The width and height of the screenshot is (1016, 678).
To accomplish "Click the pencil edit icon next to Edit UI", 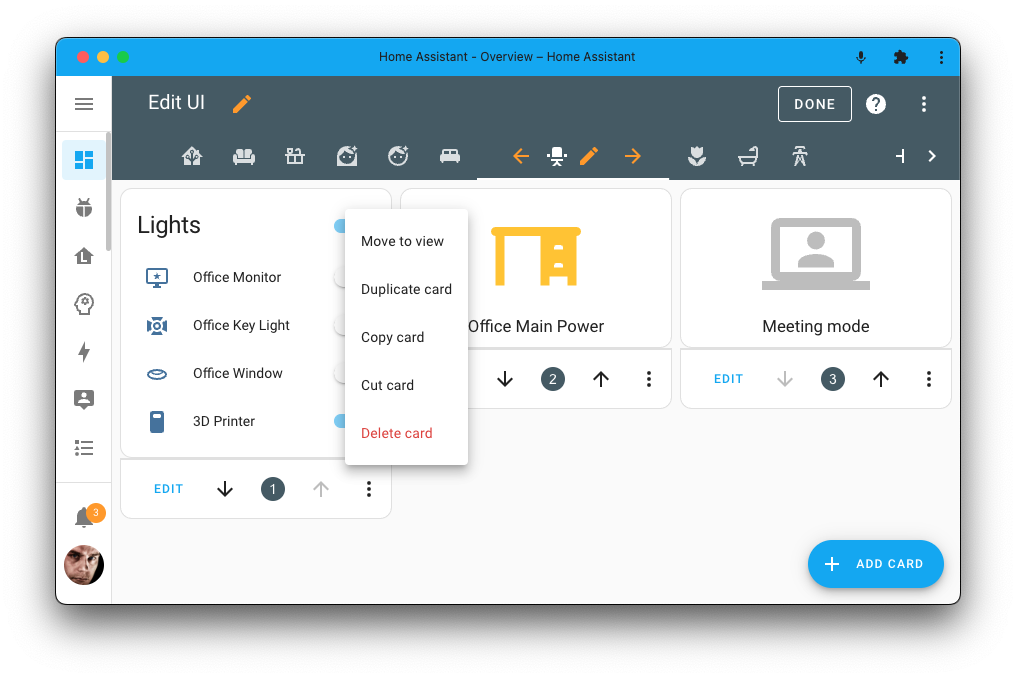I will [x=241, y=103].
